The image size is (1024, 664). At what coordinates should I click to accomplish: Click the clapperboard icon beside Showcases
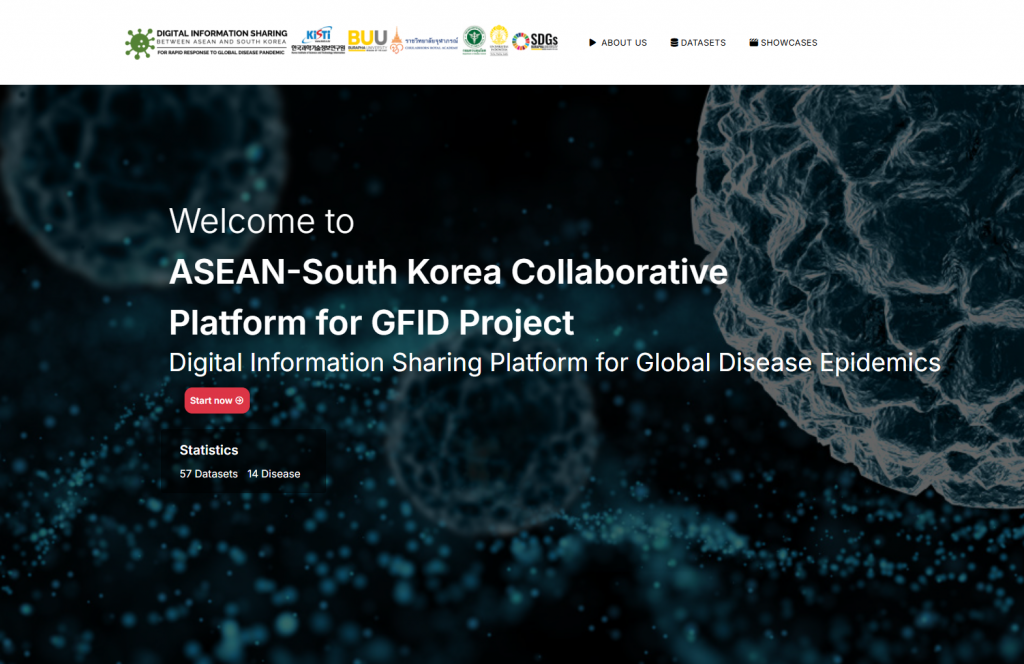pyautogui.click(x=753, y=43)
